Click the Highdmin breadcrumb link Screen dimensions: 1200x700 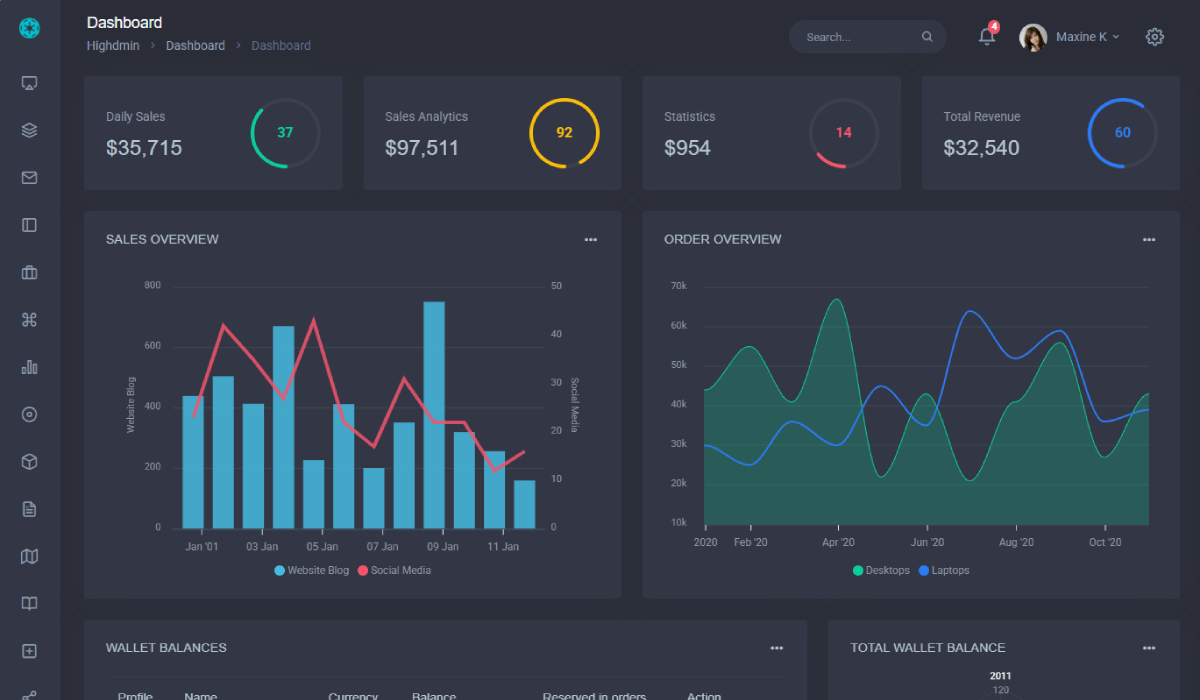[113, 46]
